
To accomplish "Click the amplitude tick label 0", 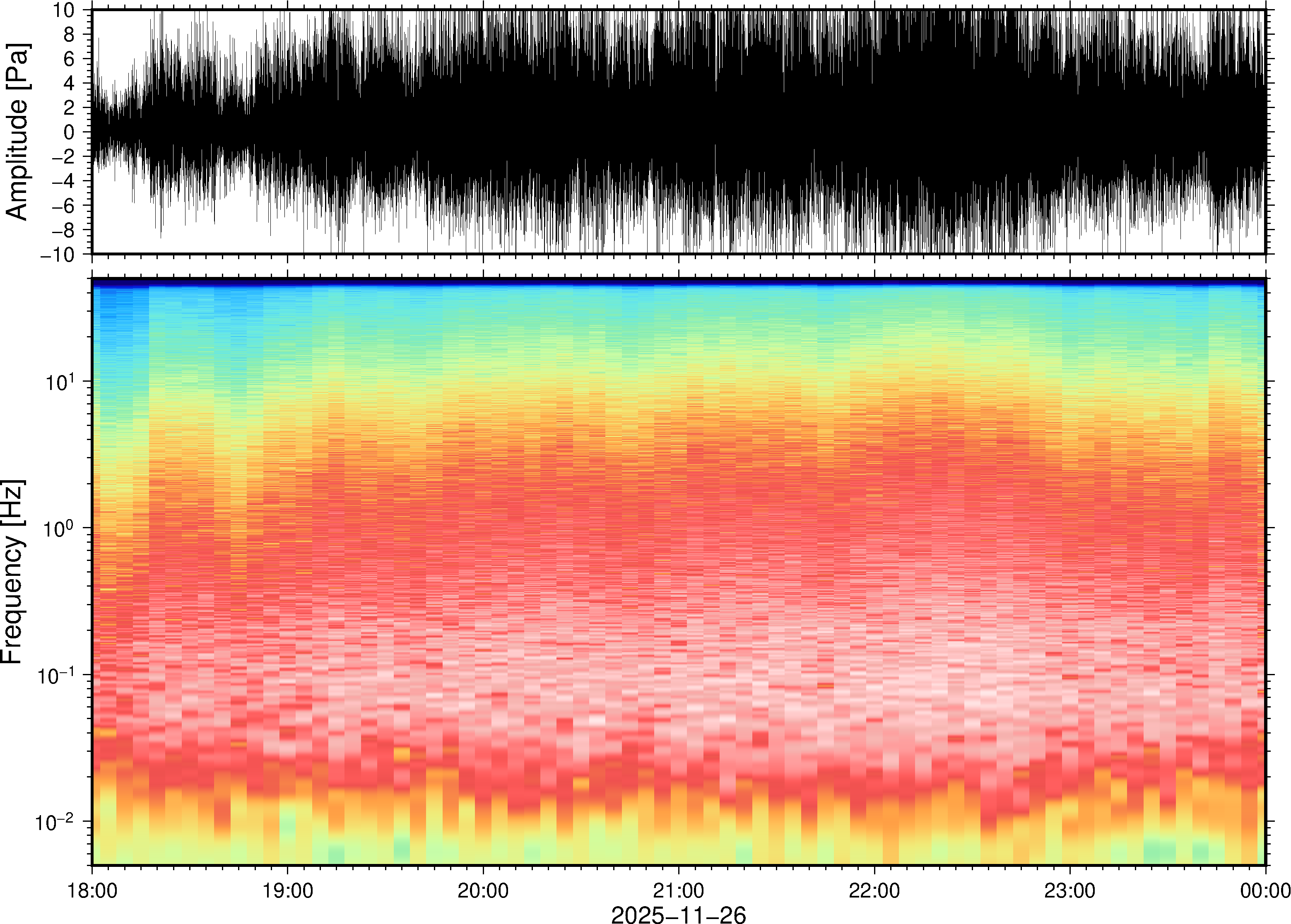I will [x=69, y=132].
